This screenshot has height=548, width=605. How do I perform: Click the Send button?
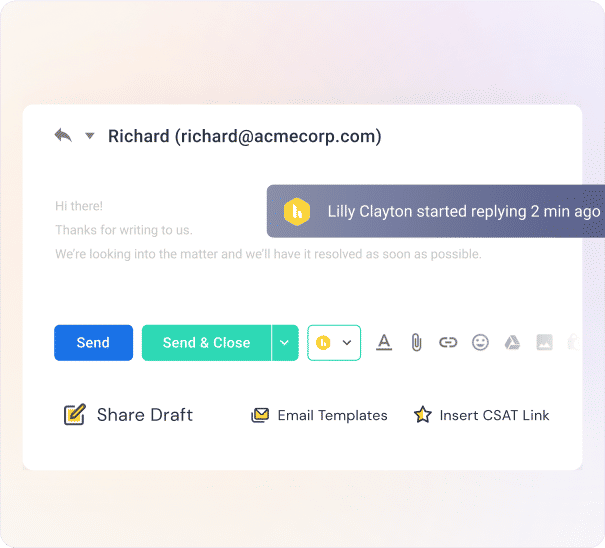tap(93, 343)
